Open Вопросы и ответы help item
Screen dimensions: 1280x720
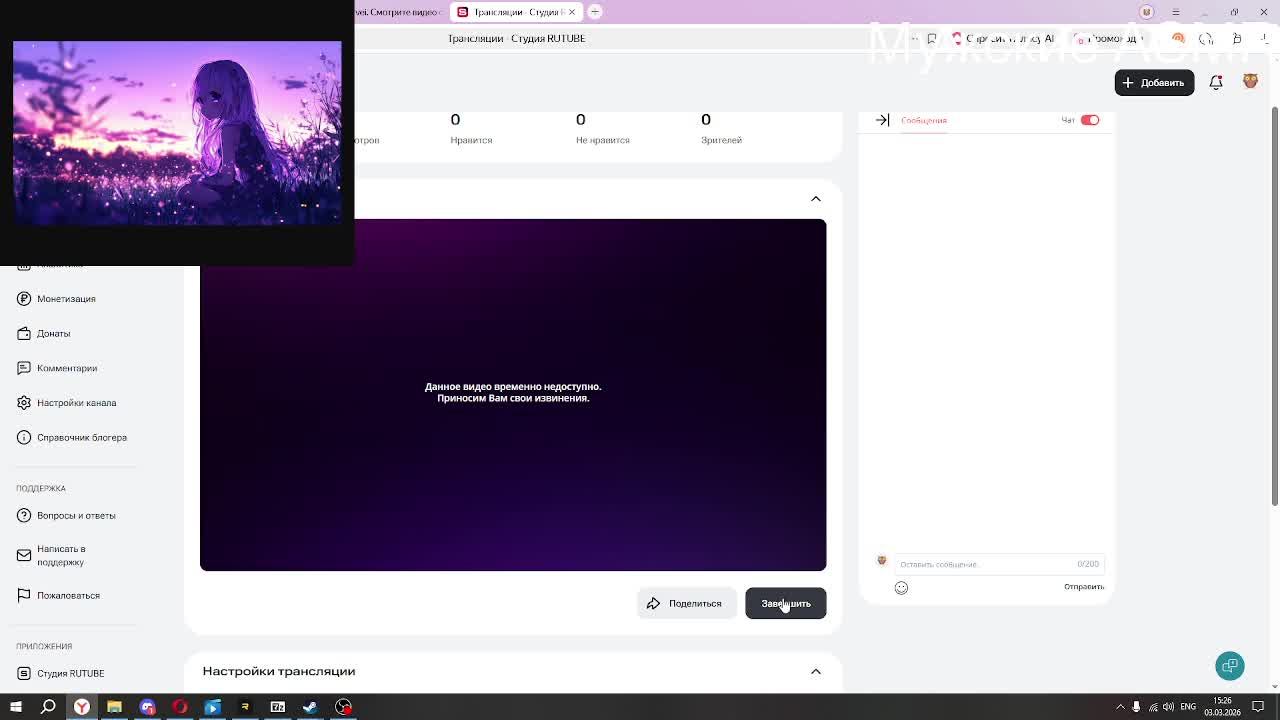tap(66, 515)
